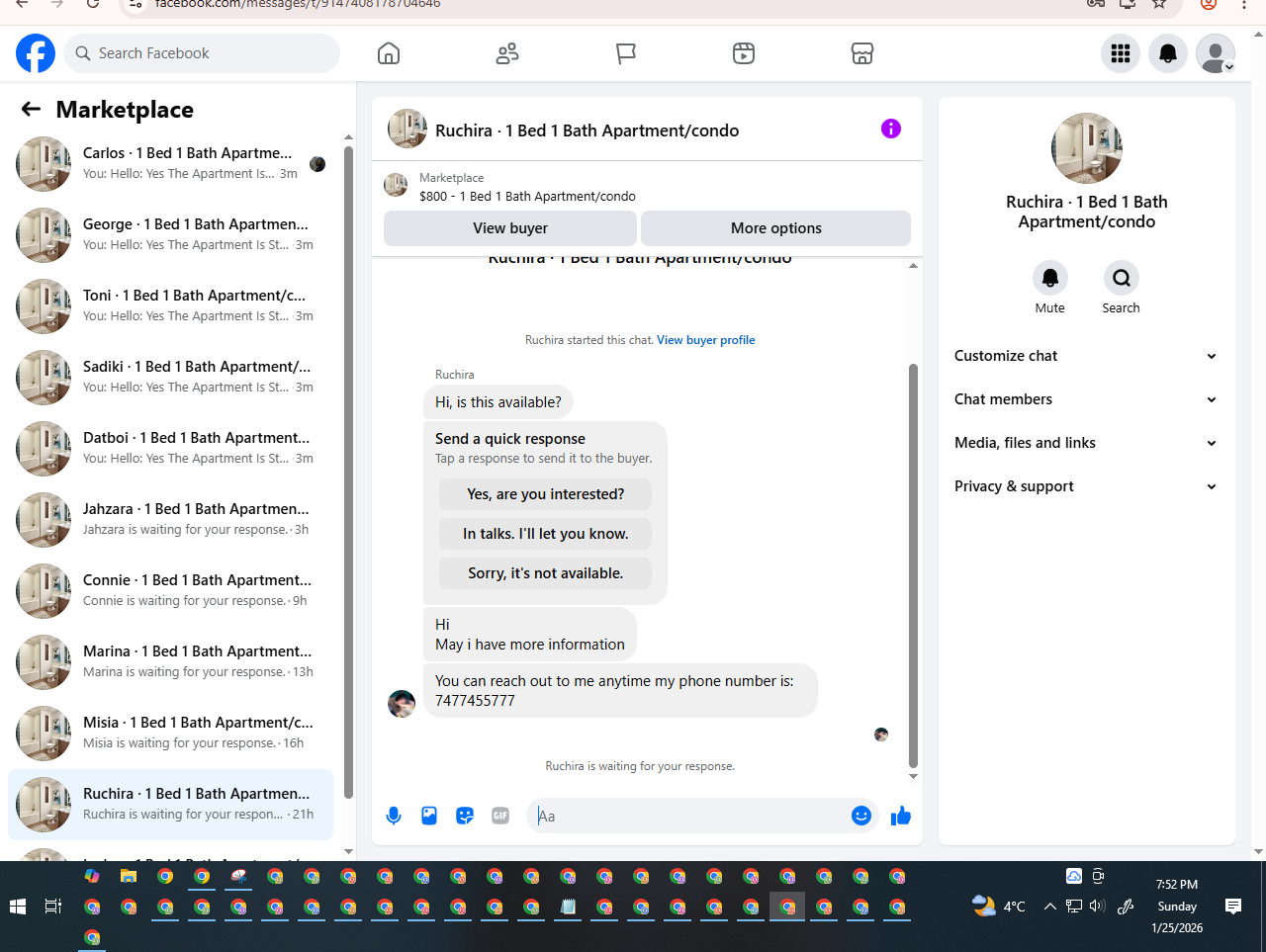The image size is (1266, 952).
Task: Open the George conversation
Action: tap(170, 235)
